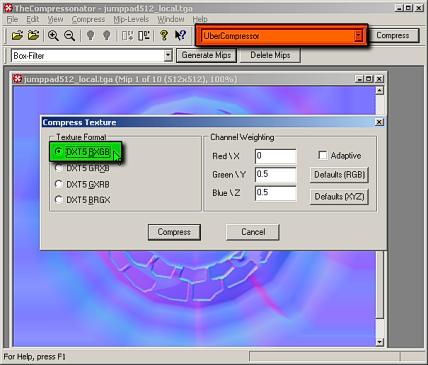Screen dimensions: 428x365
Task: Click Compress in the Compress Texture dialog
Action: 174,232
